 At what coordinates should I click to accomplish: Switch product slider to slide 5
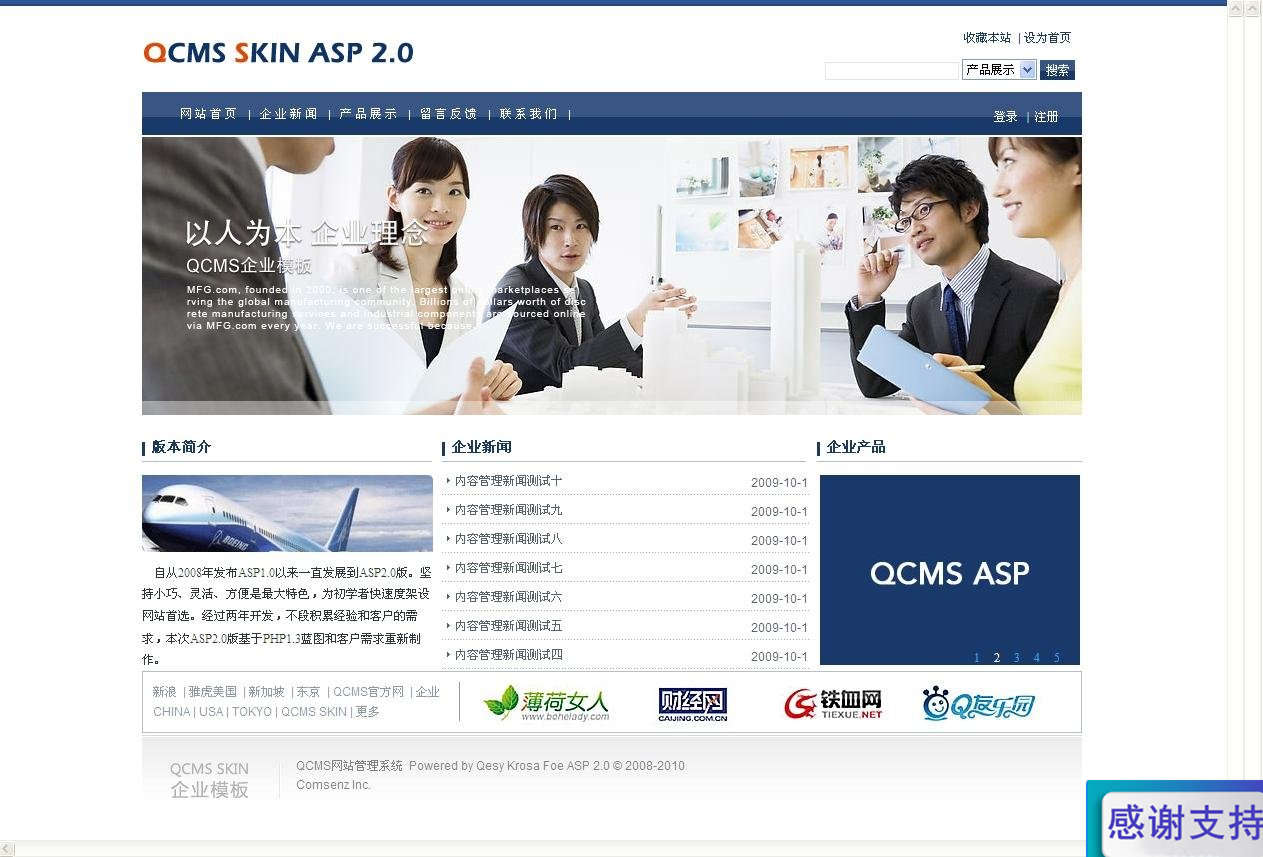pos(1057,658)
